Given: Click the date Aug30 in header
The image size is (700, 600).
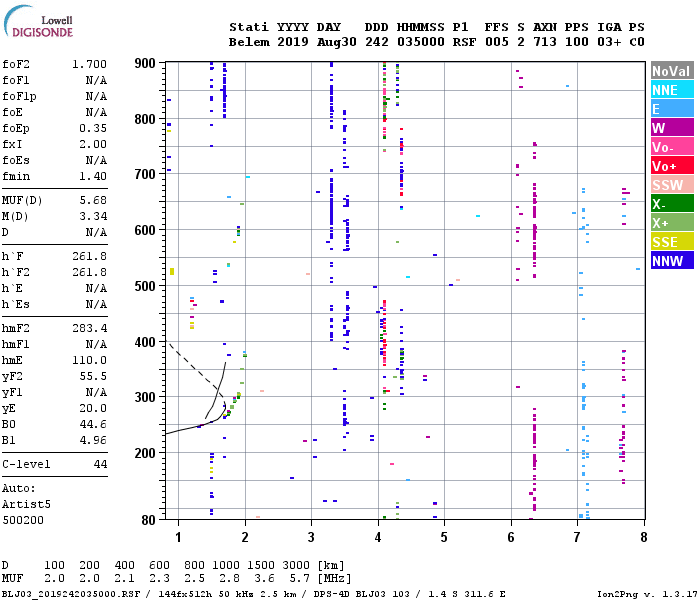Looking at the screenshot, I should click(337, 42).
